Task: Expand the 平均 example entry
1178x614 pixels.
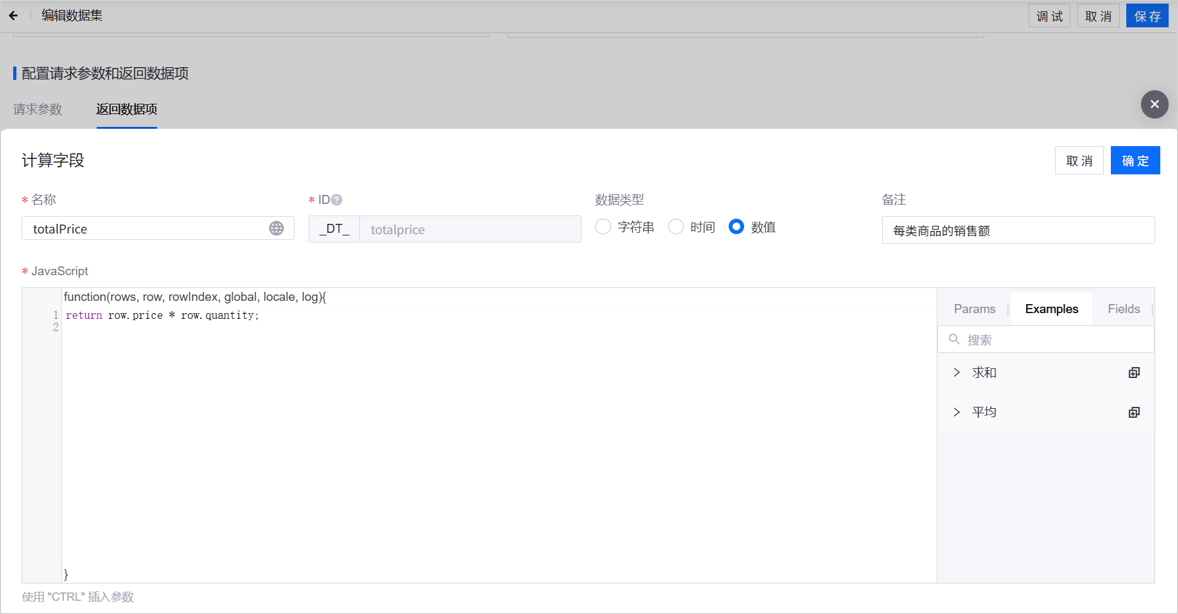Action: pos(957,411)
